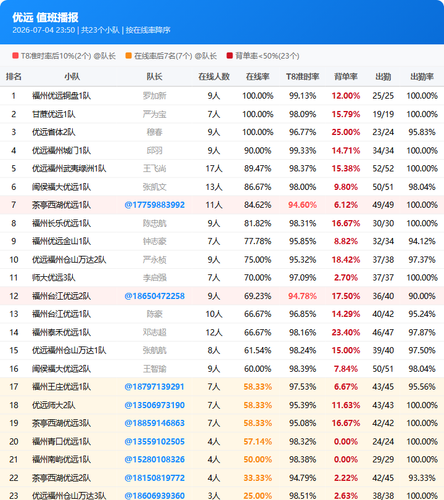The image size is (444, 500).
Task: Select team 福州南屿优远1队
Action: [61, 459]
